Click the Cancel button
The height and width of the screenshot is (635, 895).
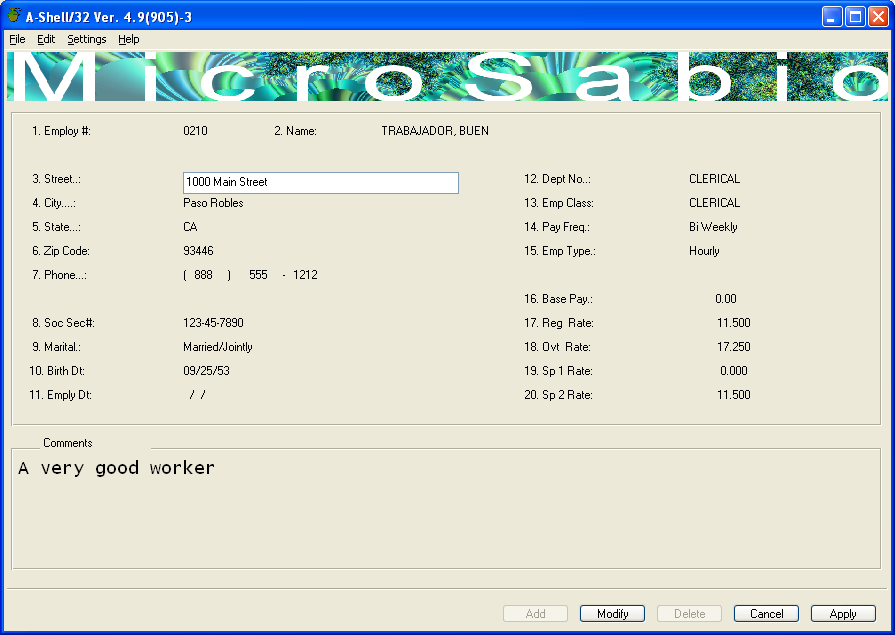(x=766, y=614)
